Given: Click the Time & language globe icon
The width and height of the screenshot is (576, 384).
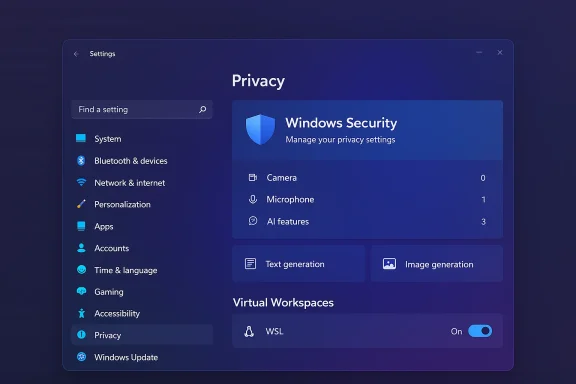Looking at the screenshot, I should (82, 270).
